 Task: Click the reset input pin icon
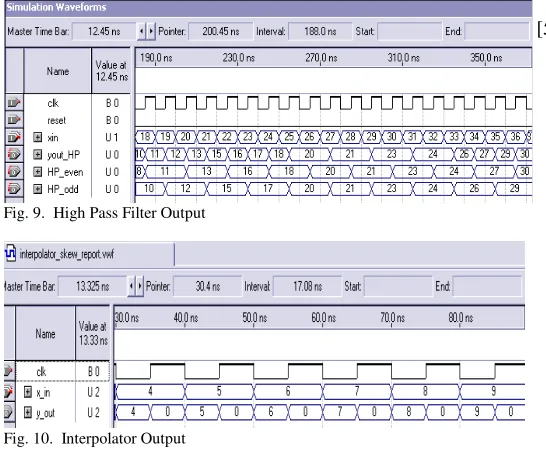(x=14, y=120)
